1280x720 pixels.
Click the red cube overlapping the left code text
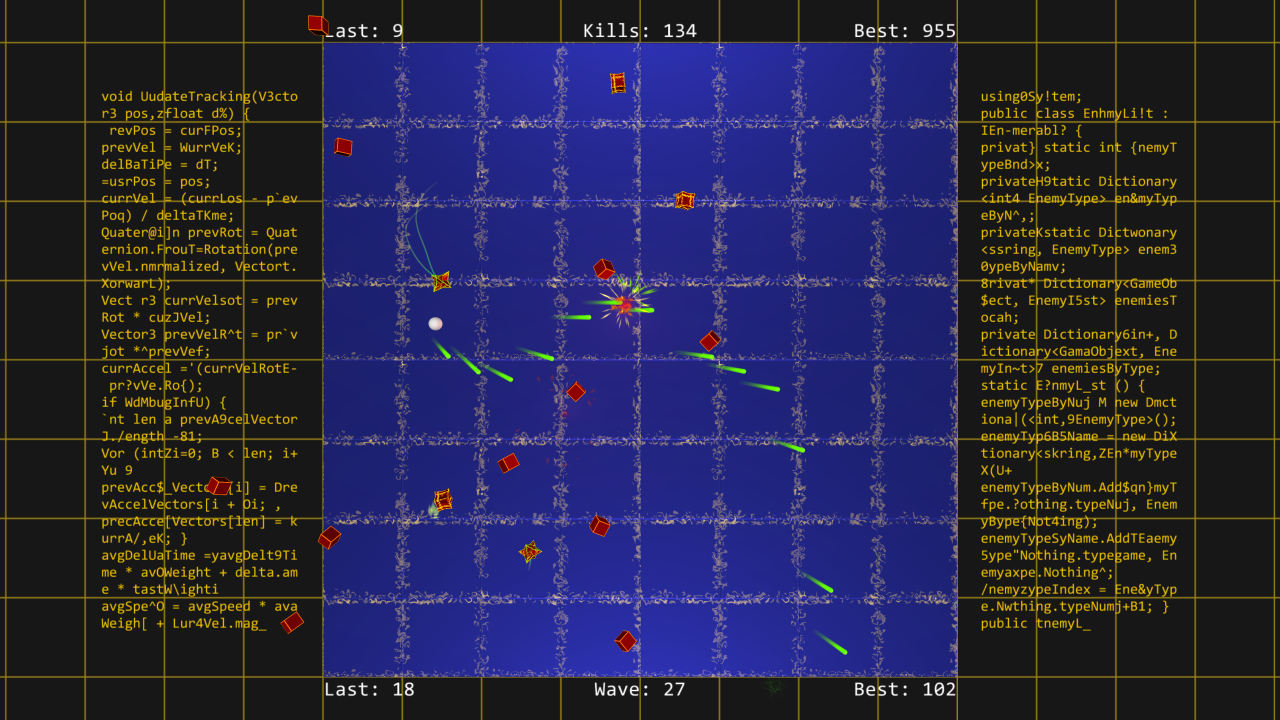pos(219,486)
